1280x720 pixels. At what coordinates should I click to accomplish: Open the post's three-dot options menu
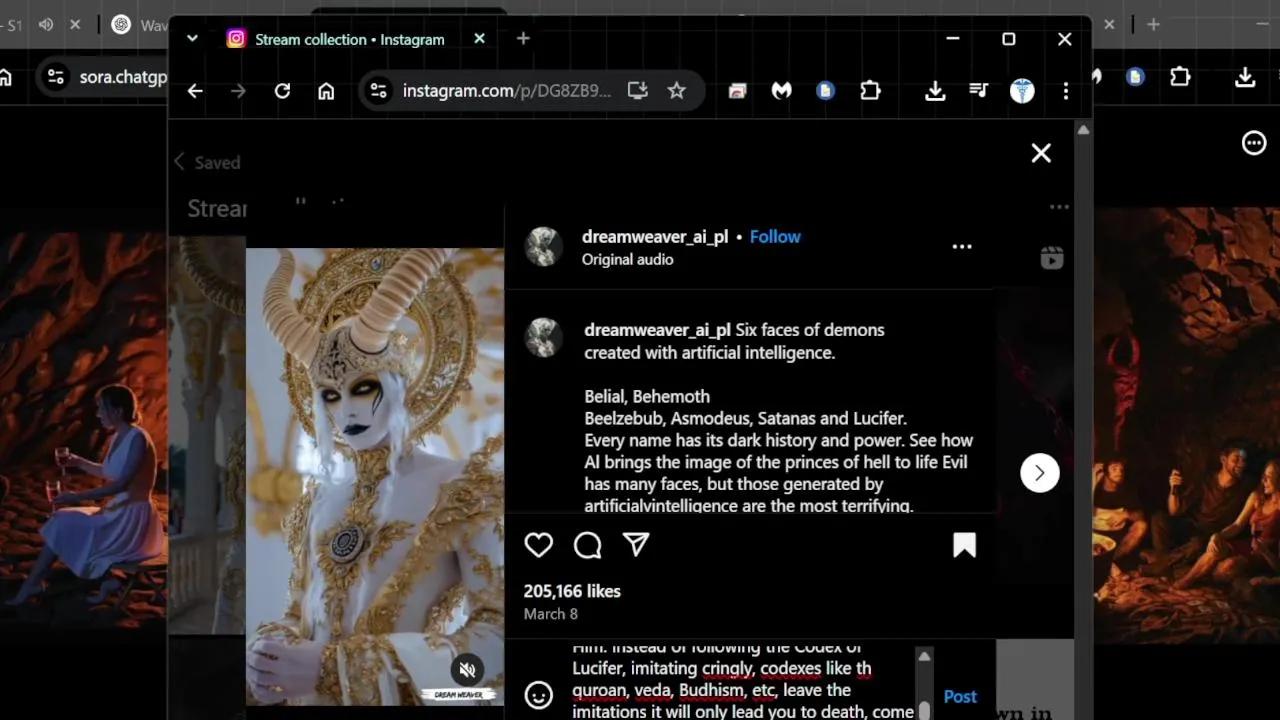click(962, 247)
